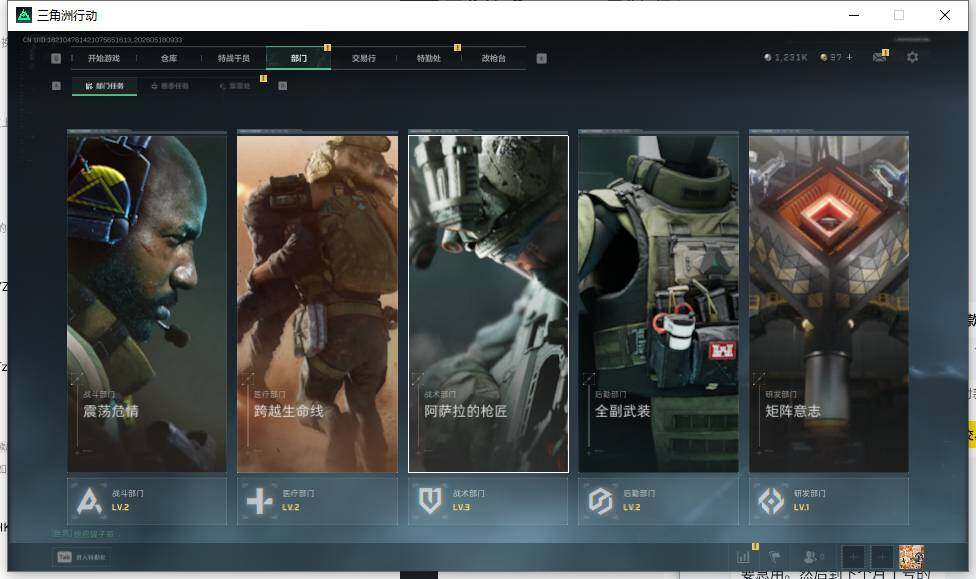Click the 医疗部门 cross emblem icon
The image size is (976, 579).
click(260, 501)
